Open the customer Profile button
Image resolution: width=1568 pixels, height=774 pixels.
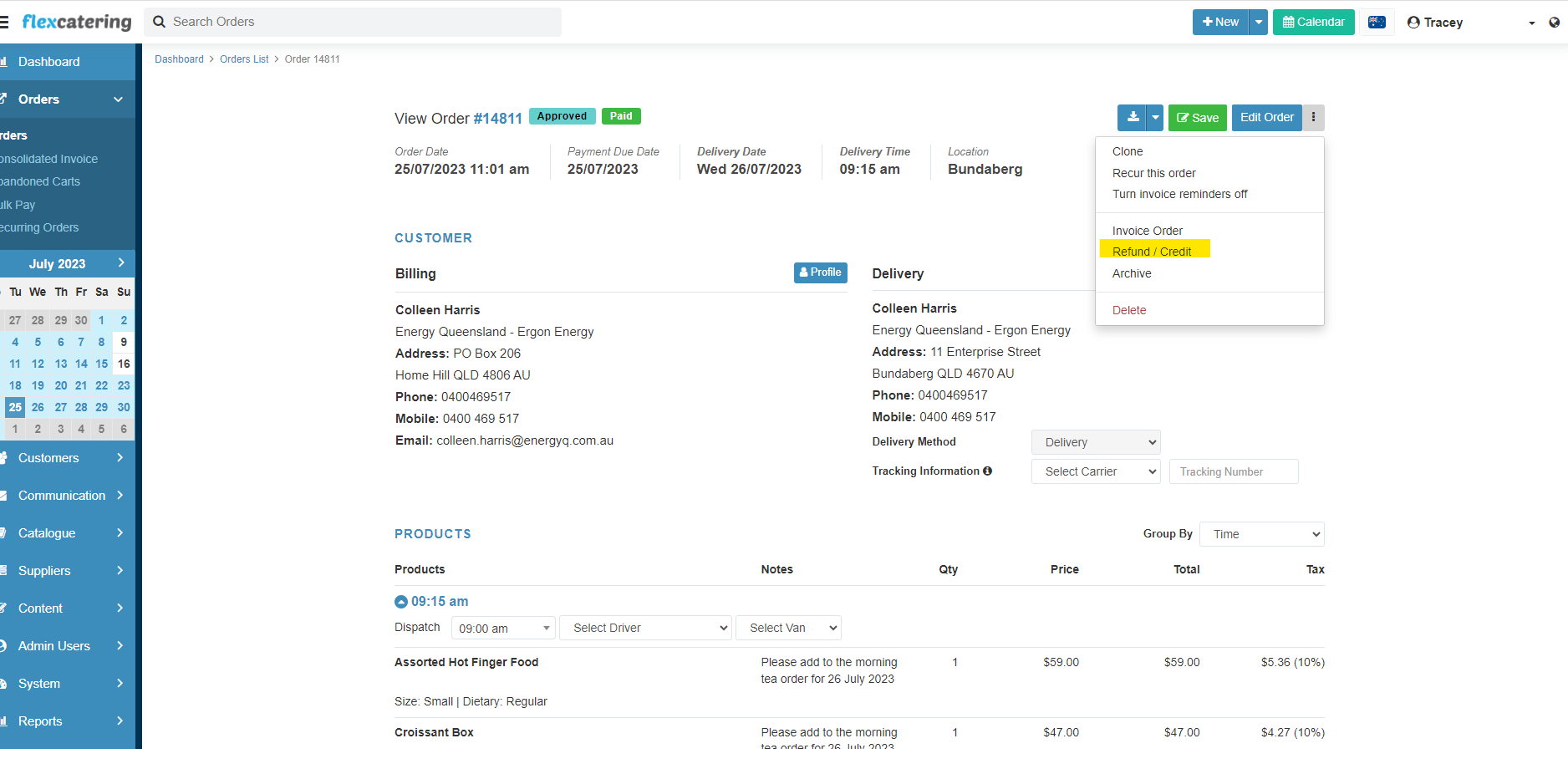point(821,272)
